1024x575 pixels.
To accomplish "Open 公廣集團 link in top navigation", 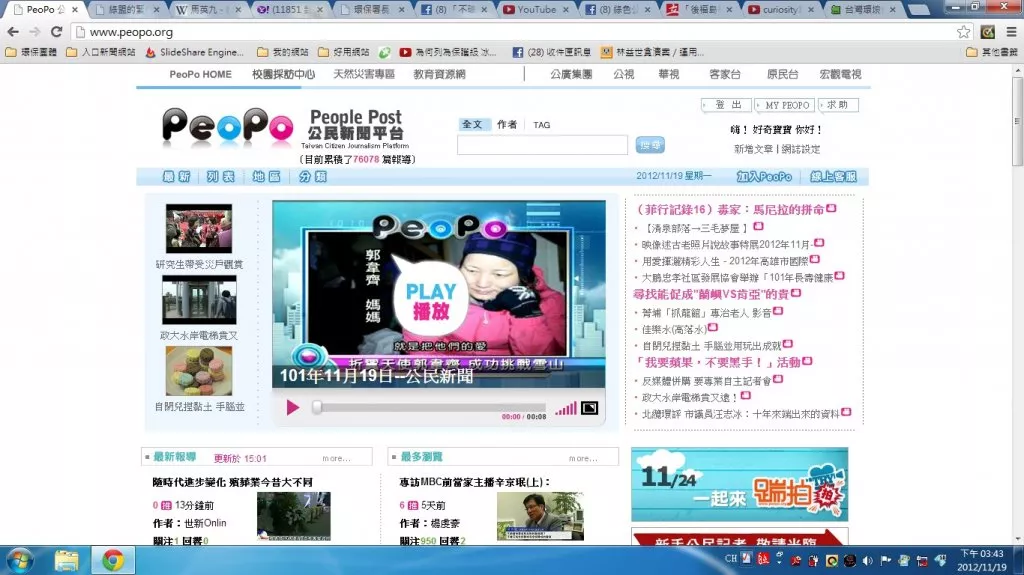I will click(x=571, y=74).
